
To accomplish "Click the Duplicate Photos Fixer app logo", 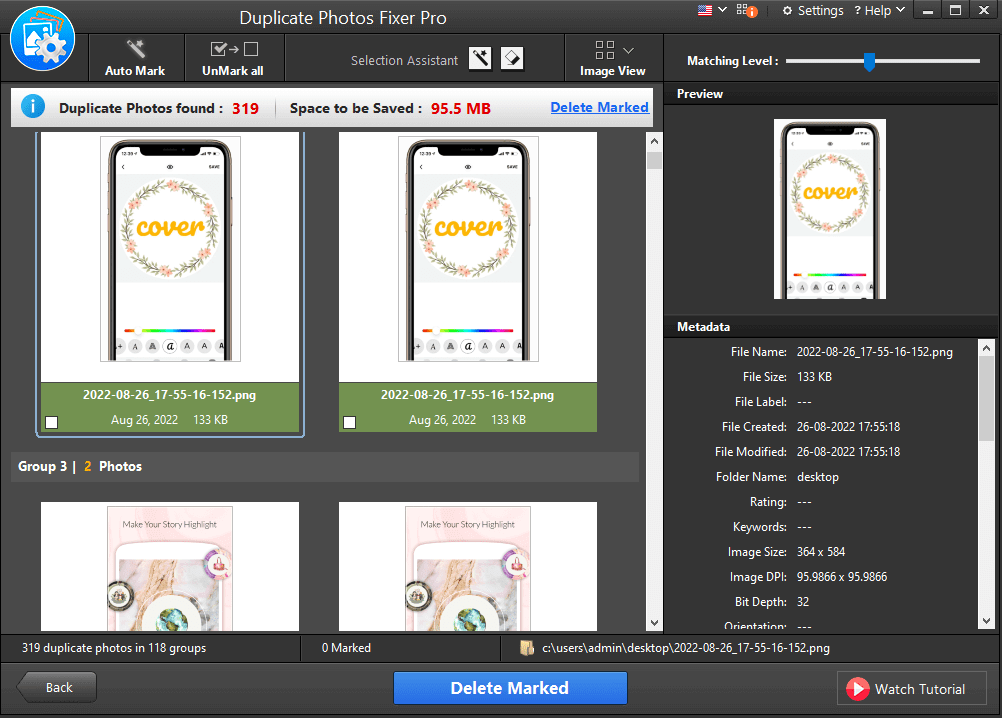I will [x=42, y=37].
